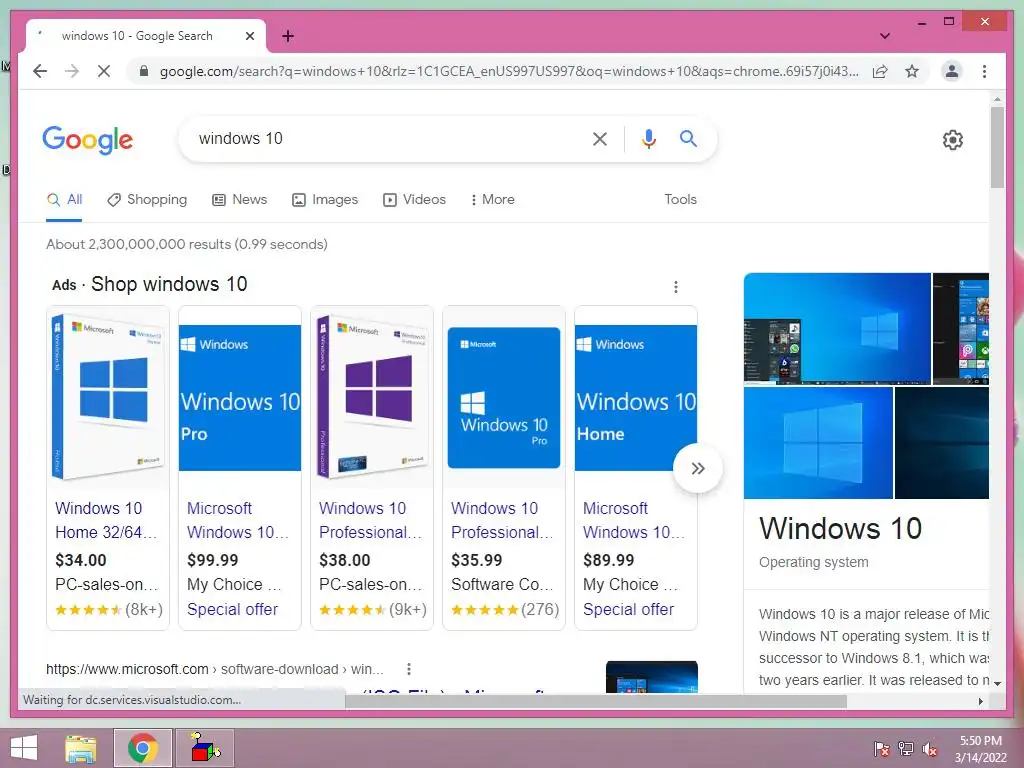The height and width of the screenshot is (768, 1024).
Task: Stop loading the page
Action: (104, 71)
